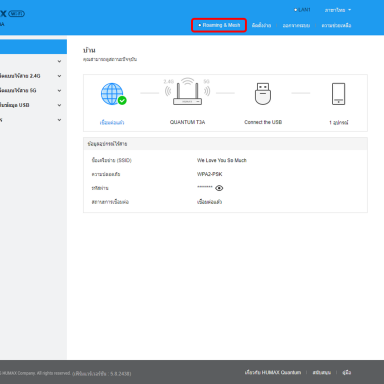384x384 pixels.
Task: Select the highlighted blue sidebar item
Action: pos(33,47)
